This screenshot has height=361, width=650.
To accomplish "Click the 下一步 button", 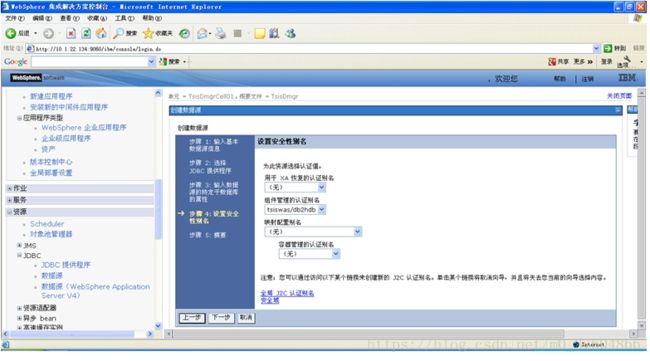I will 221,318.
